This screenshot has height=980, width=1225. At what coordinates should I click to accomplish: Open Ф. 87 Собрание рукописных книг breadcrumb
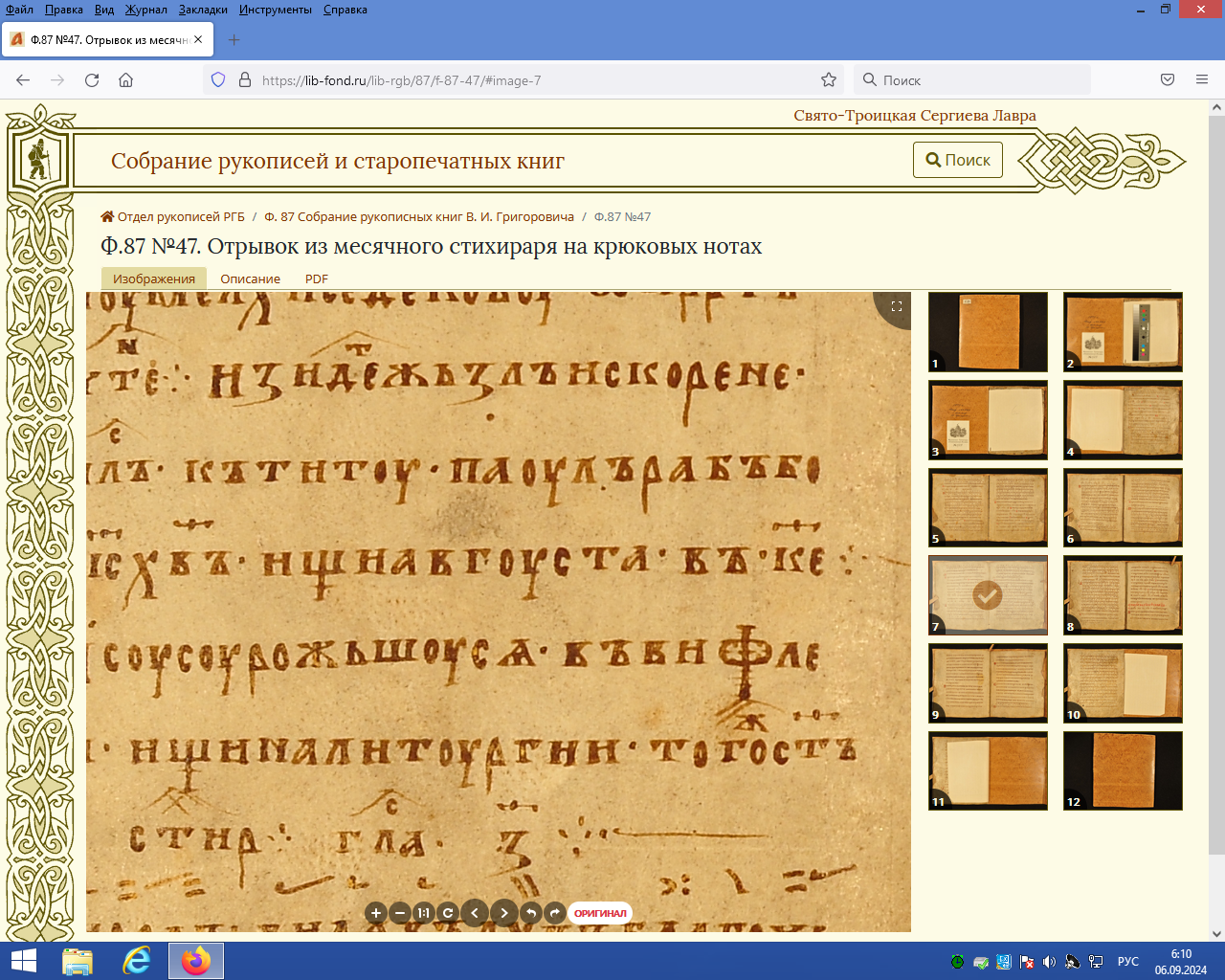pyautogui.click(x=419, y=217)
